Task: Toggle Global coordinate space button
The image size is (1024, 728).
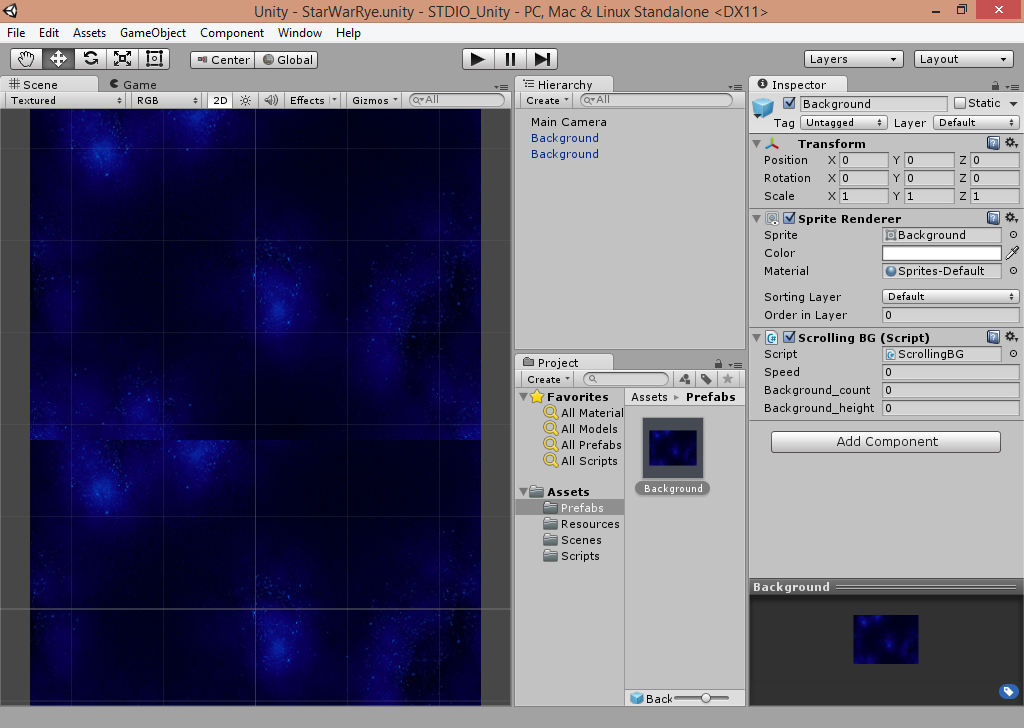Action: pos(287,60)
